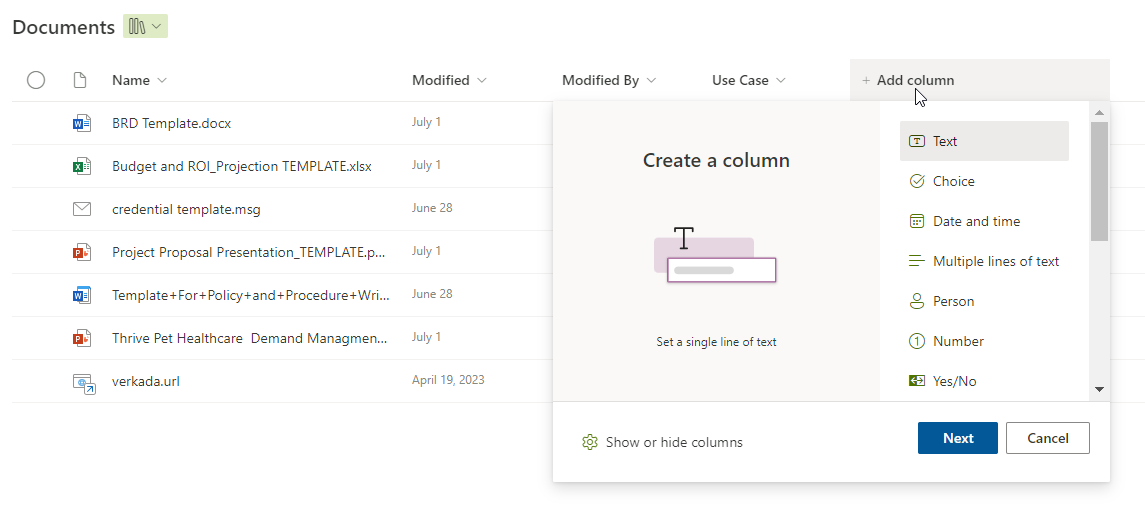The image size is (1145, 522).
Task: Choose the Choice column type
Action: 953,181
